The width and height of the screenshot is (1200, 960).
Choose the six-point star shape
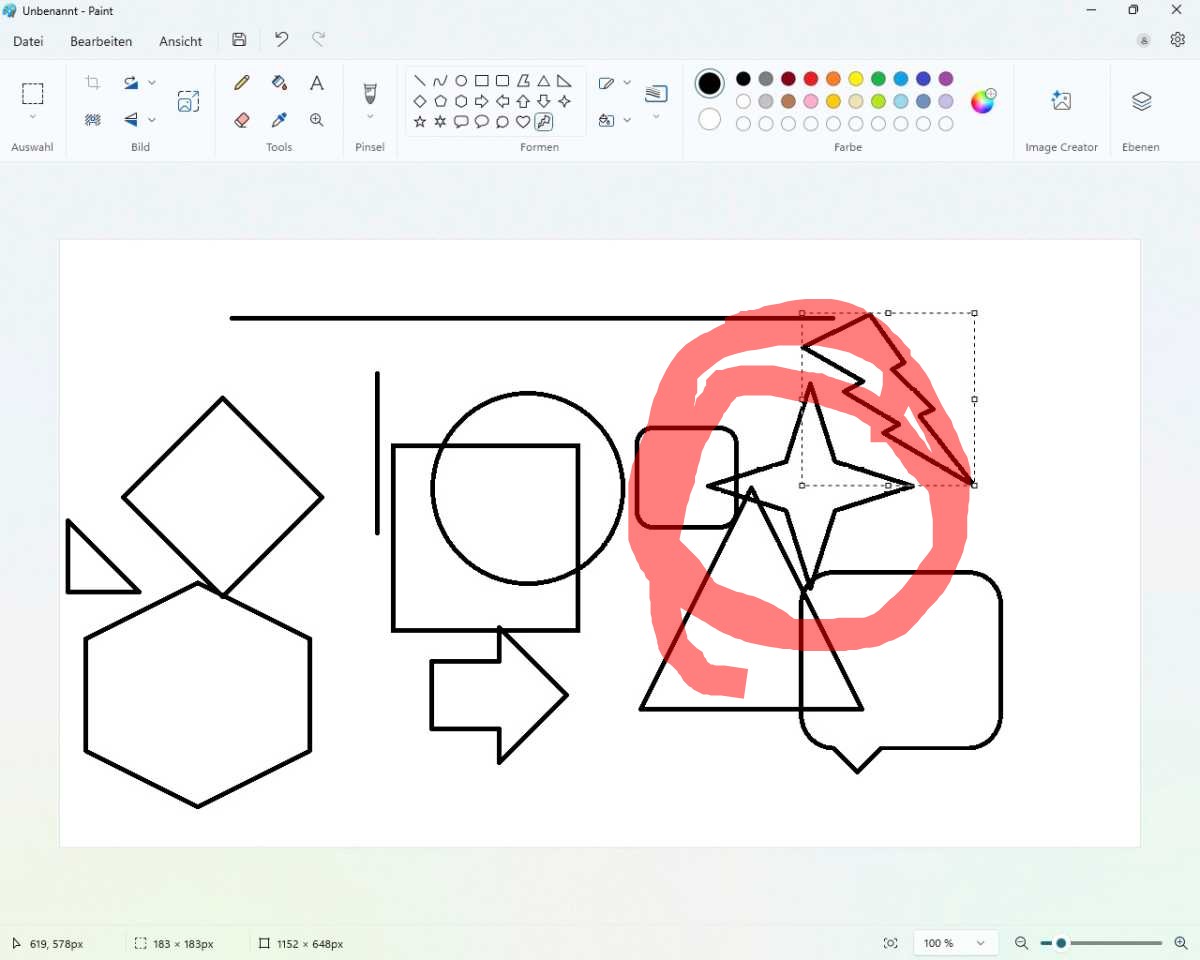[x=440, y=122]
